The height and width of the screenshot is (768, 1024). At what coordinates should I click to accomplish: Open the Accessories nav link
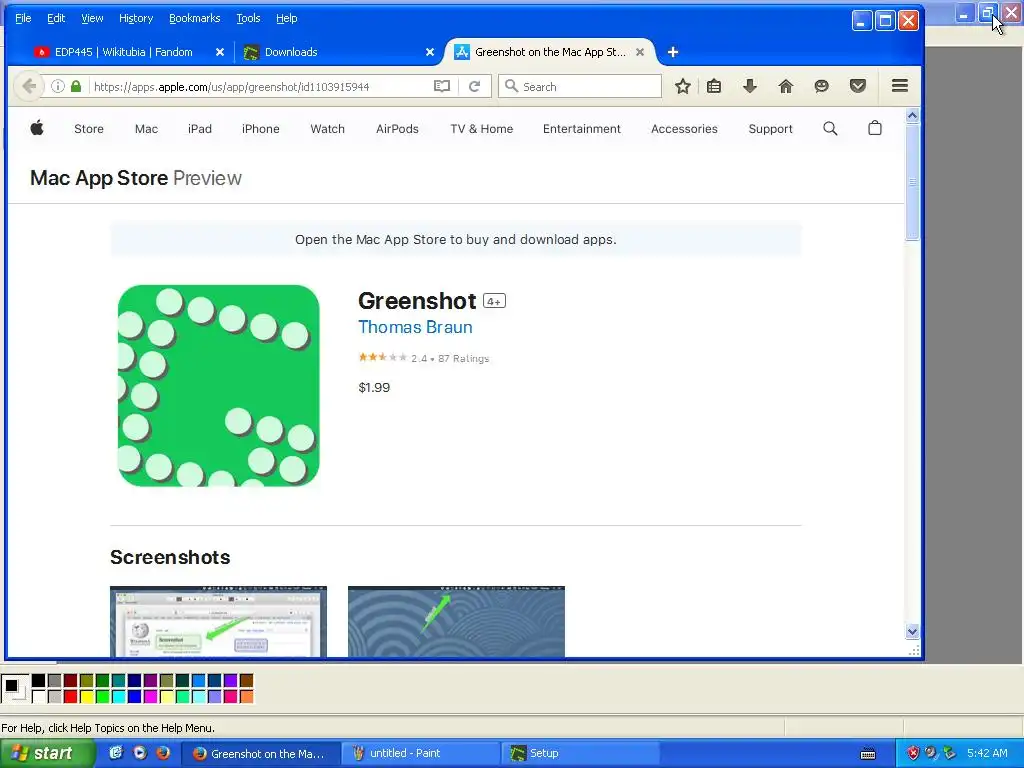[684, 129]
